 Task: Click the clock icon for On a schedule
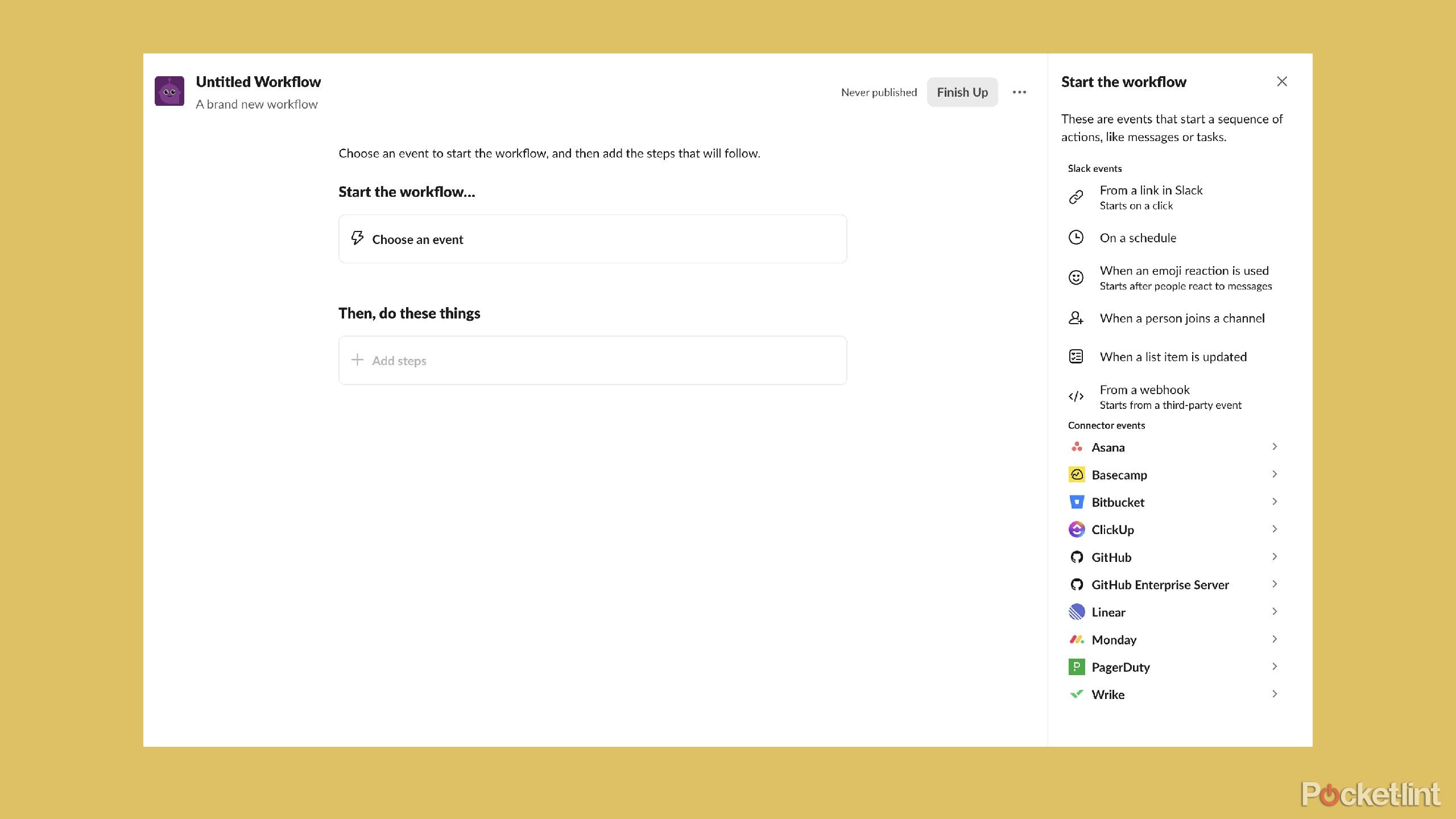coord(1076,238)
